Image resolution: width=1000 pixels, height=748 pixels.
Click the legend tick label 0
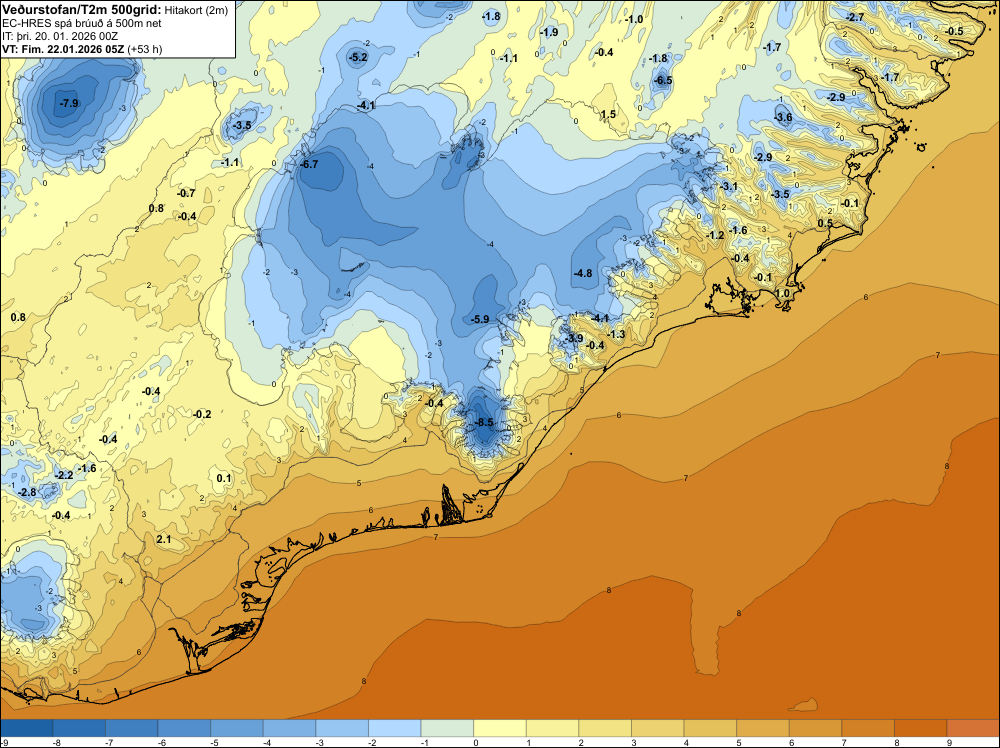(476, 742)
